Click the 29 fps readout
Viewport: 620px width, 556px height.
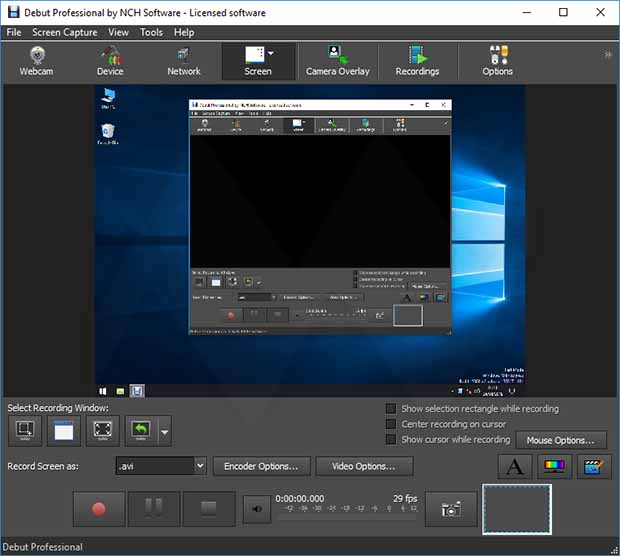[405, 498]
